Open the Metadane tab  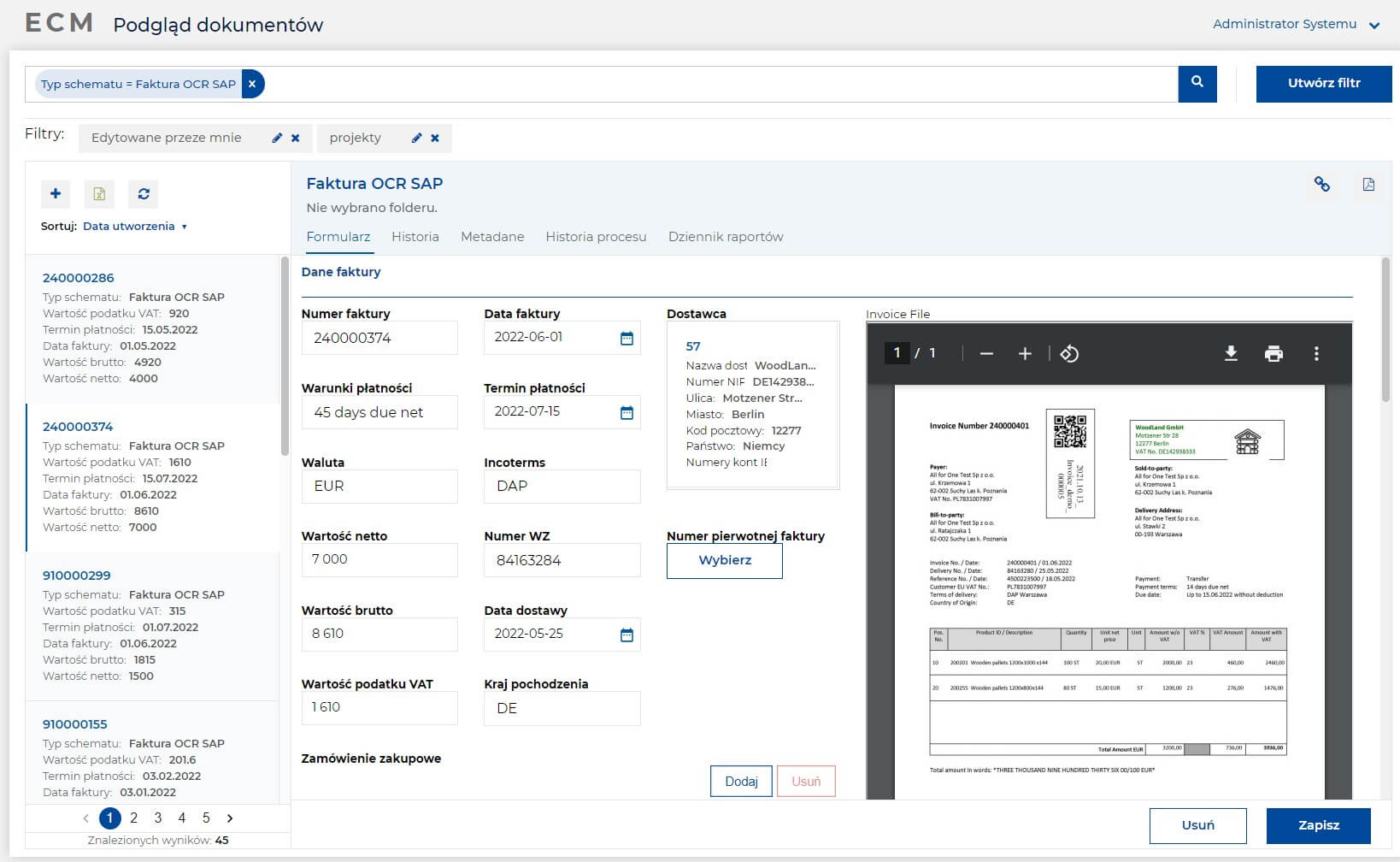(492, 237)
